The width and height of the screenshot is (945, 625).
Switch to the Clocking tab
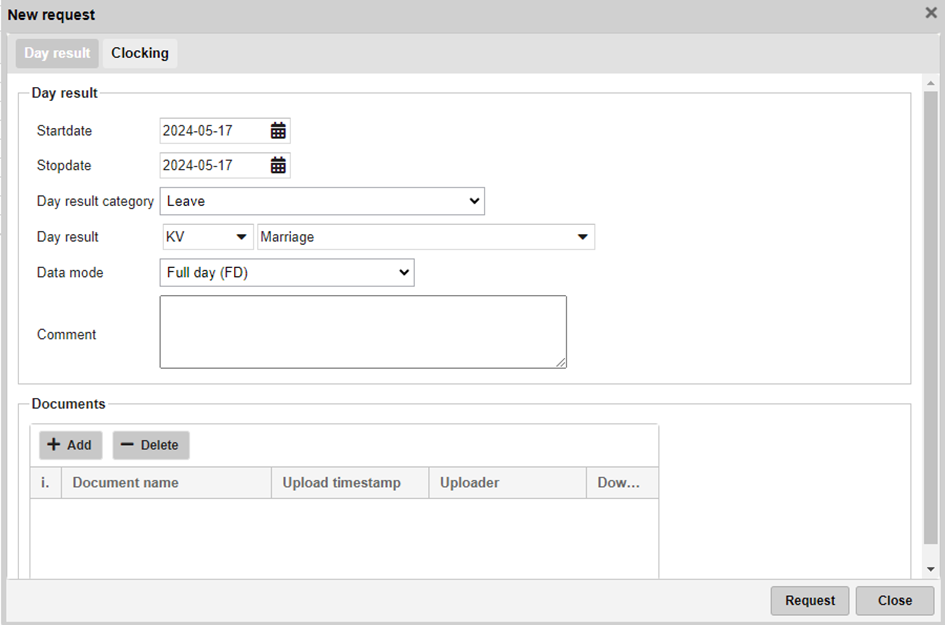coord(140,53)
